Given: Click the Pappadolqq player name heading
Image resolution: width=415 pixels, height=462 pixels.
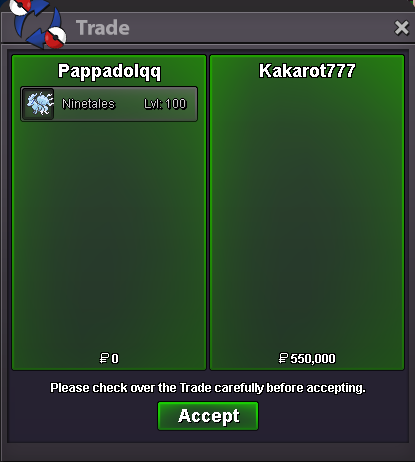Looking at the screenshot, I should [109, 72].
